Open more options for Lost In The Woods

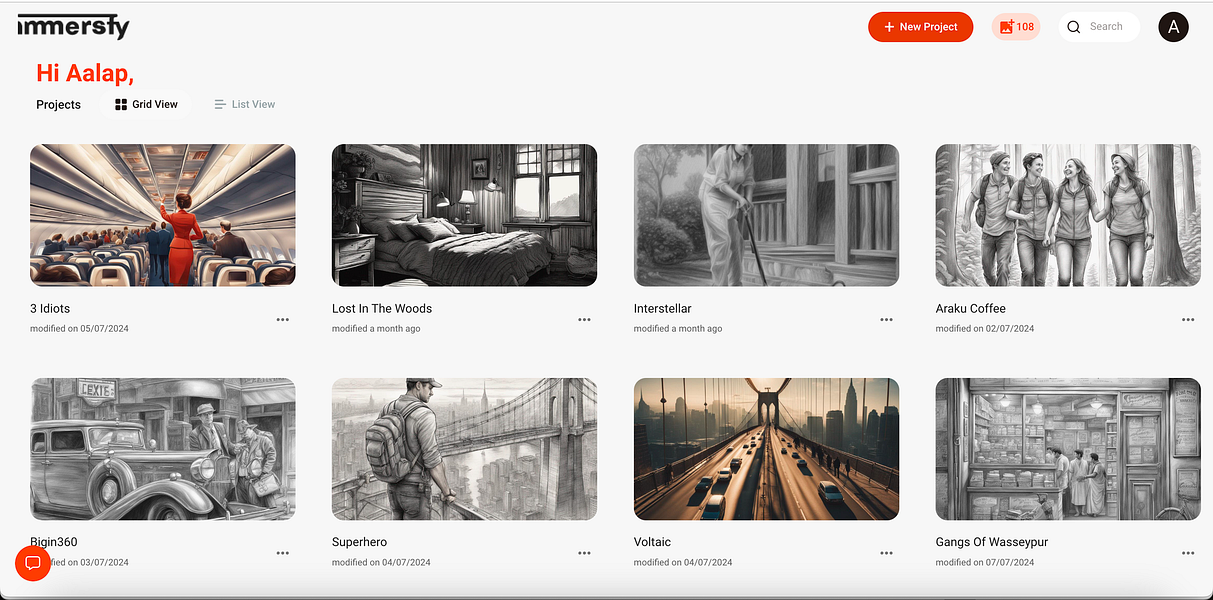tap(584, 320)
